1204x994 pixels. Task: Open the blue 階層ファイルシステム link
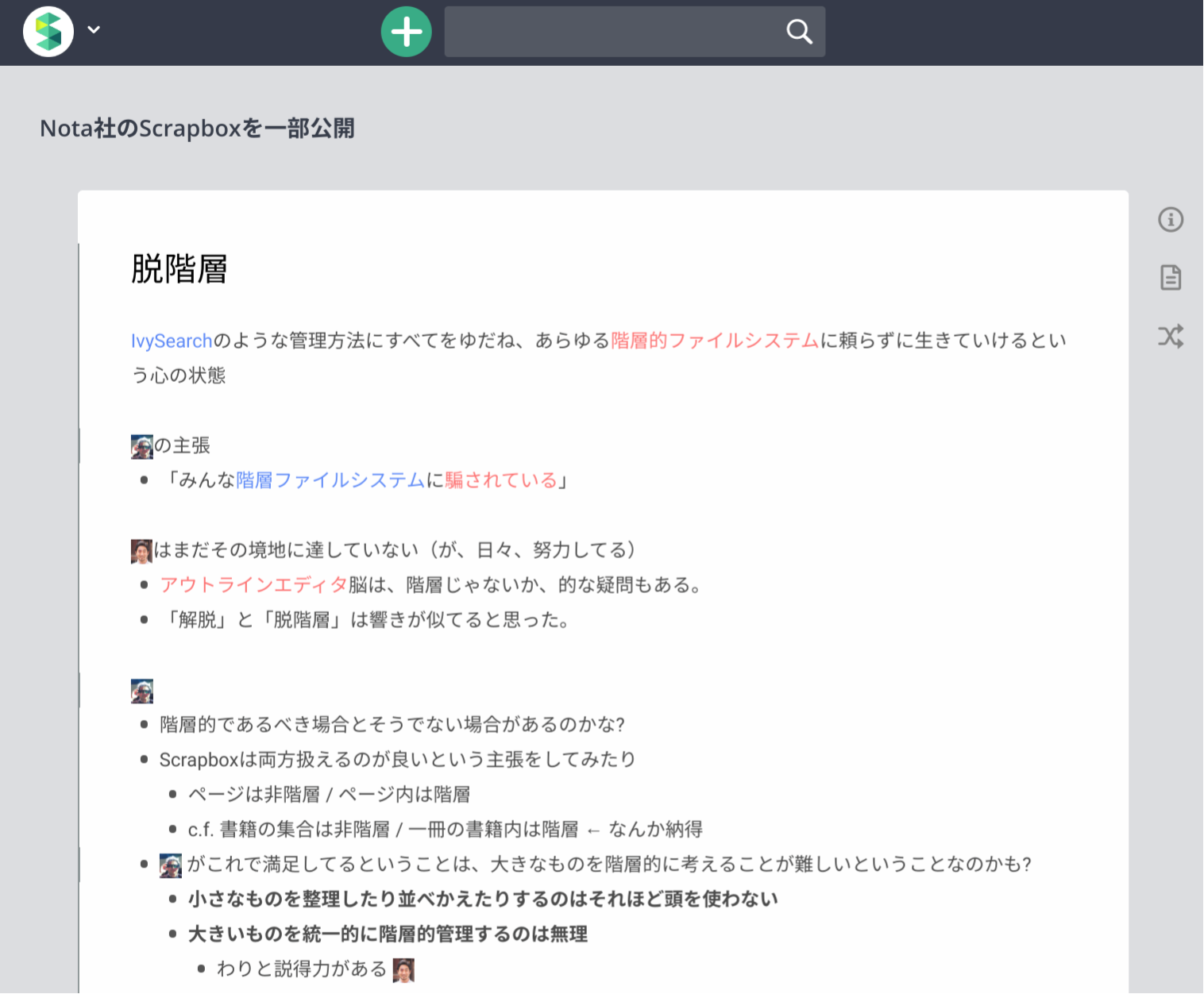[x=330, y=480]
